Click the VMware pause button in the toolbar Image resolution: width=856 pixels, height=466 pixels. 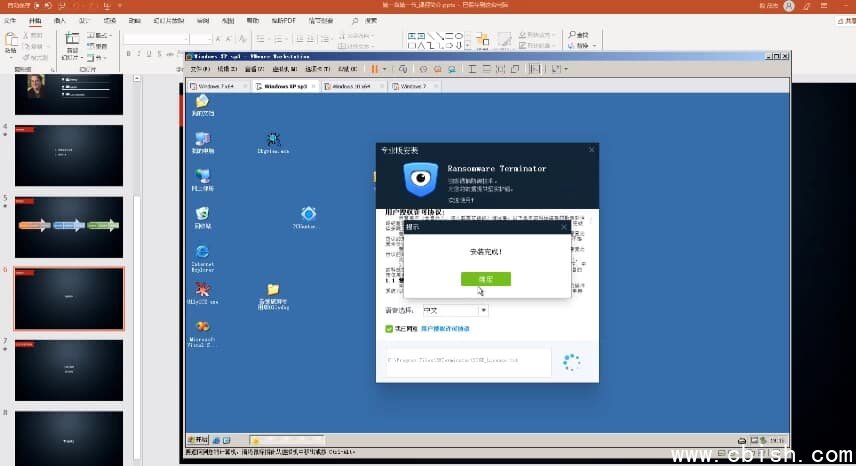[x=375, y=69]
